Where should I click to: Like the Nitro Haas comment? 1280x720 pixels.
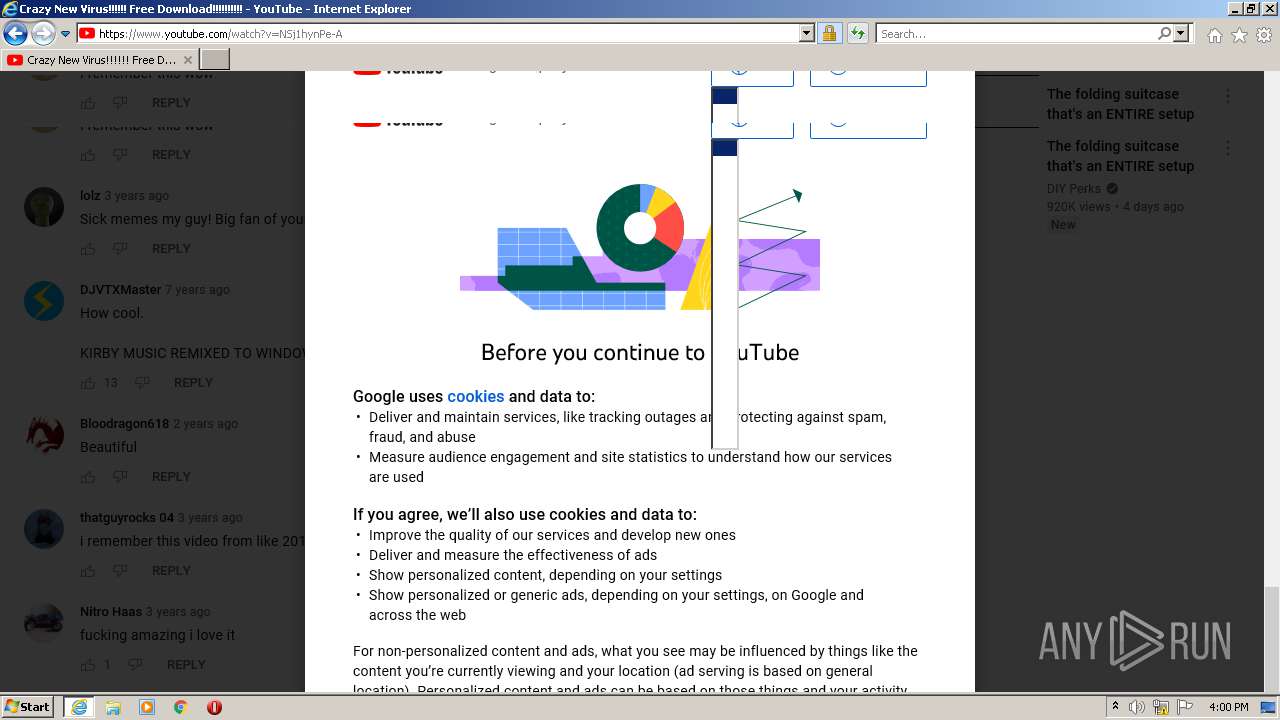(x=88, y=665)
